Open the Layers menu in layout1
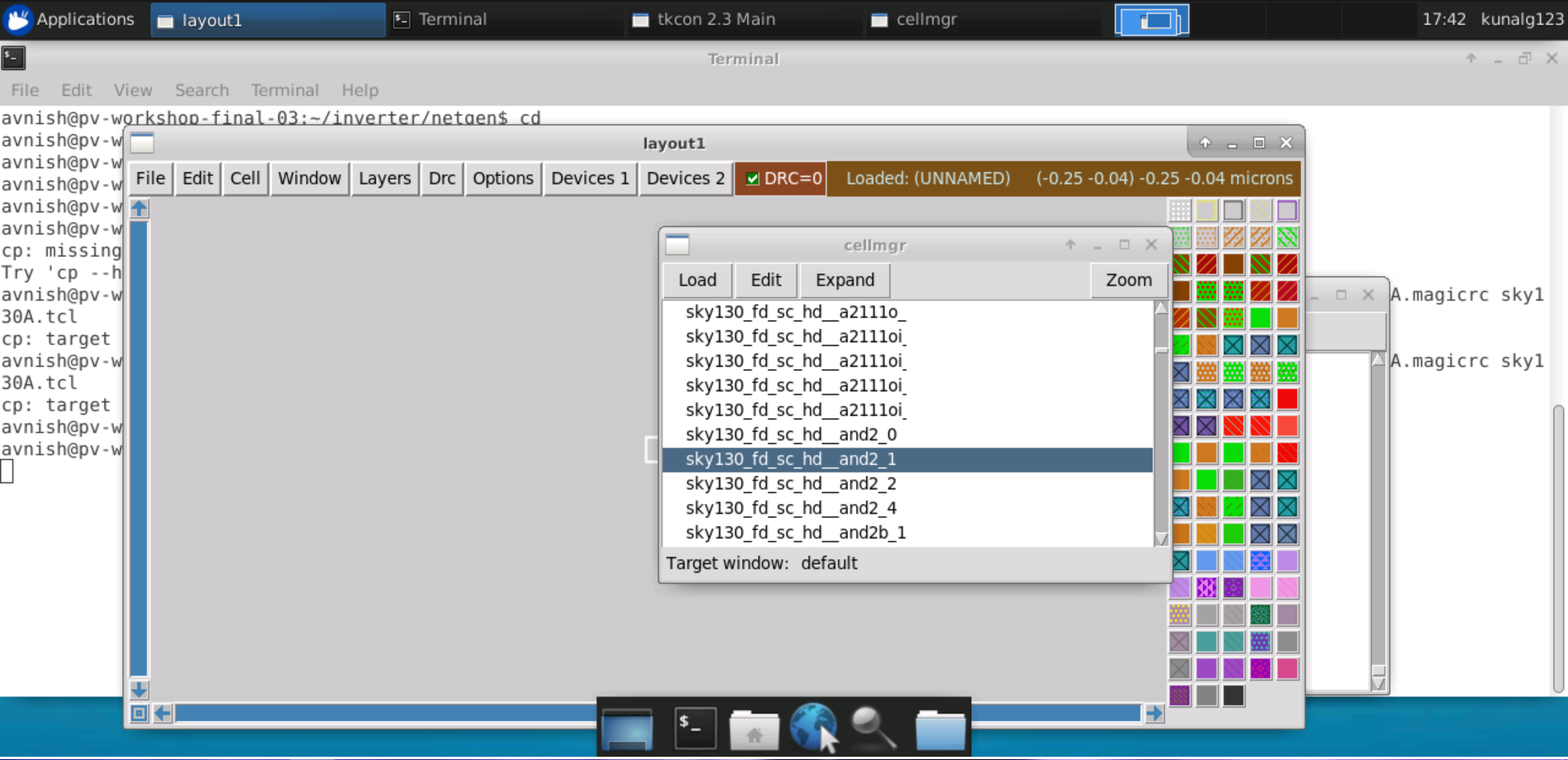 tap(384, 178)
